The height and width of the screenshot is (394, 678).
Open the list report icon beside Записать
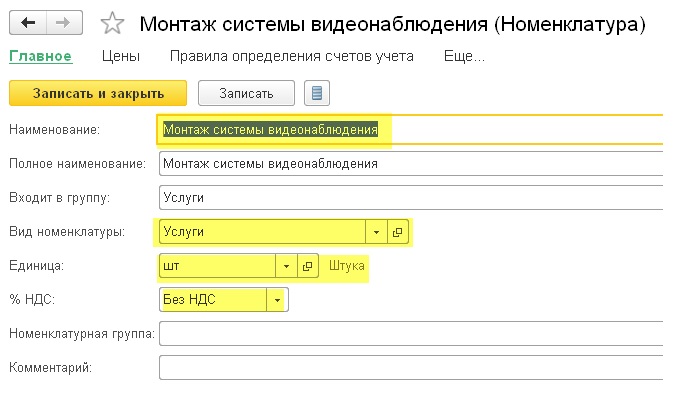click(317, 93)
